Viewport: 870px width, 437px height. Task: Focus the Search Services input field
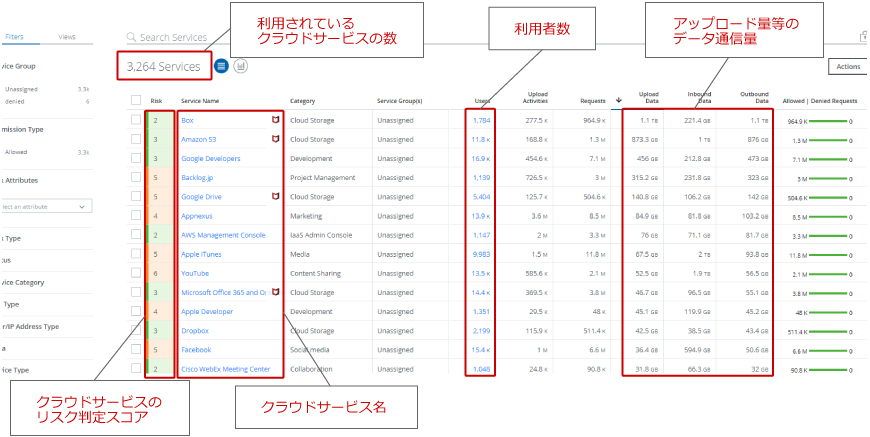[x=173, y=37]
